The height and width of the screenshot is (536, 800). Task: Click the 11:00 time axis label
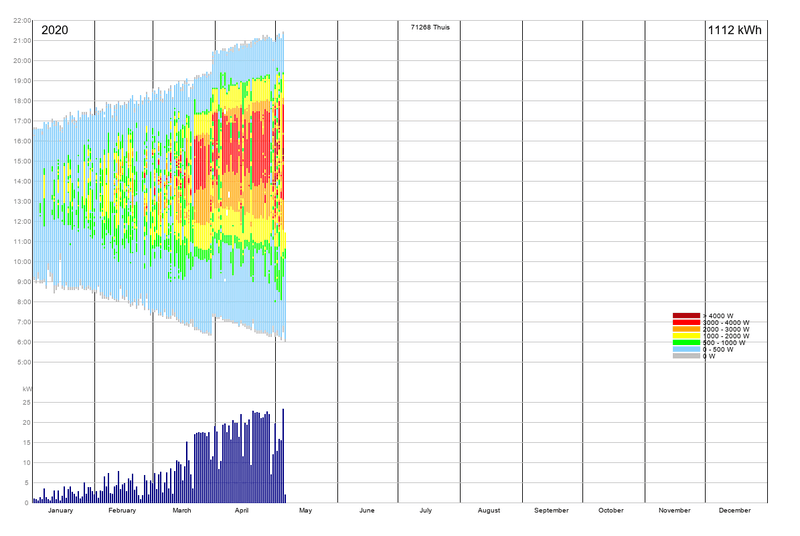click(22, 242)
